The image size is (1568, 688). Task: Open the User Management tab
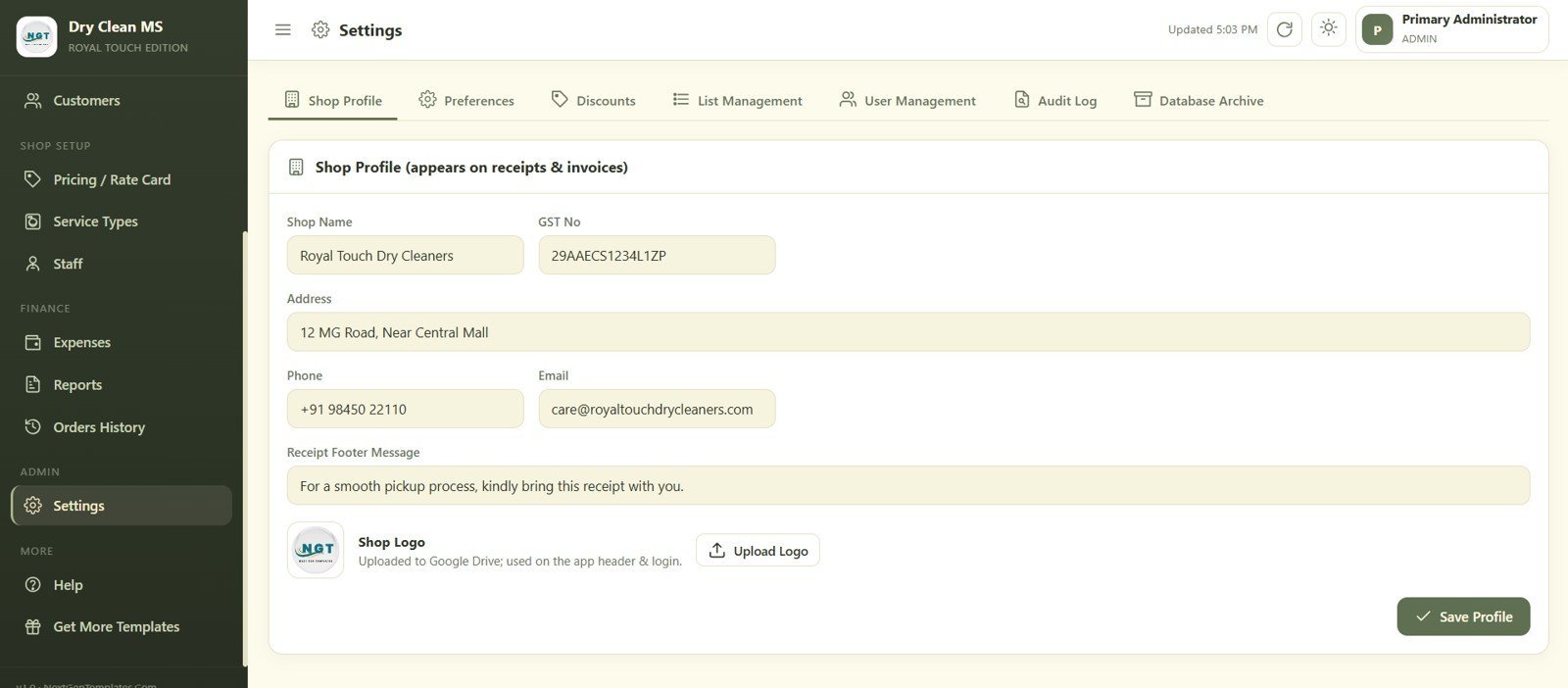coord(907,100)
